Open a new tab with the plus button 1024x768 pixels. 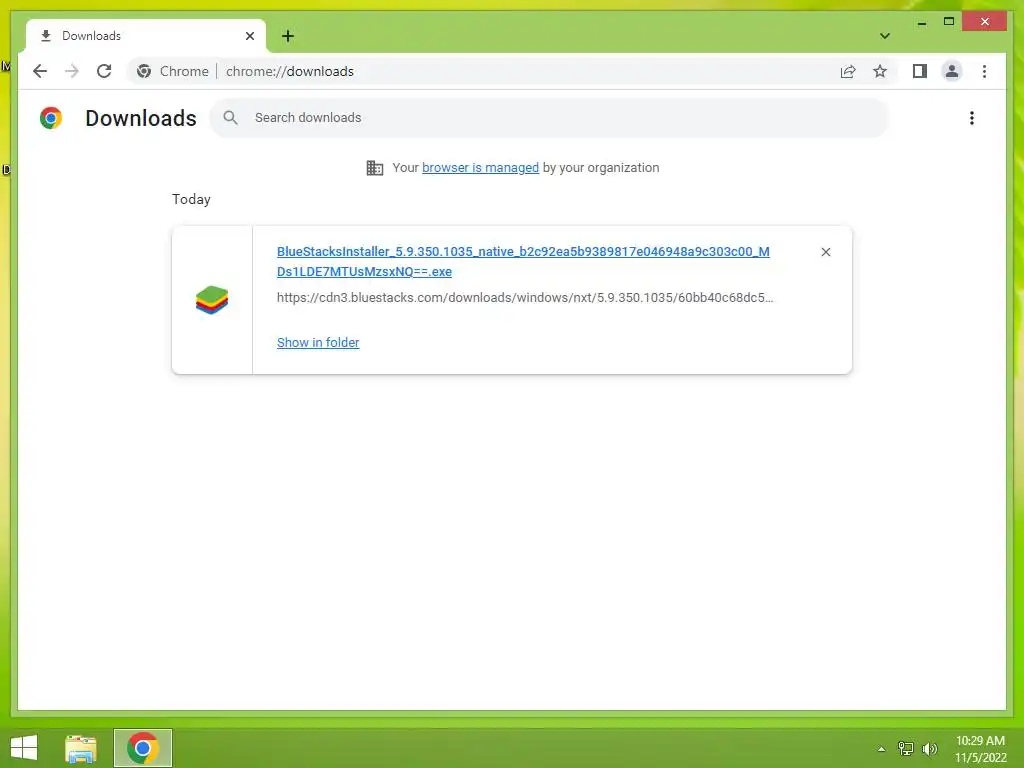point(288,36)
